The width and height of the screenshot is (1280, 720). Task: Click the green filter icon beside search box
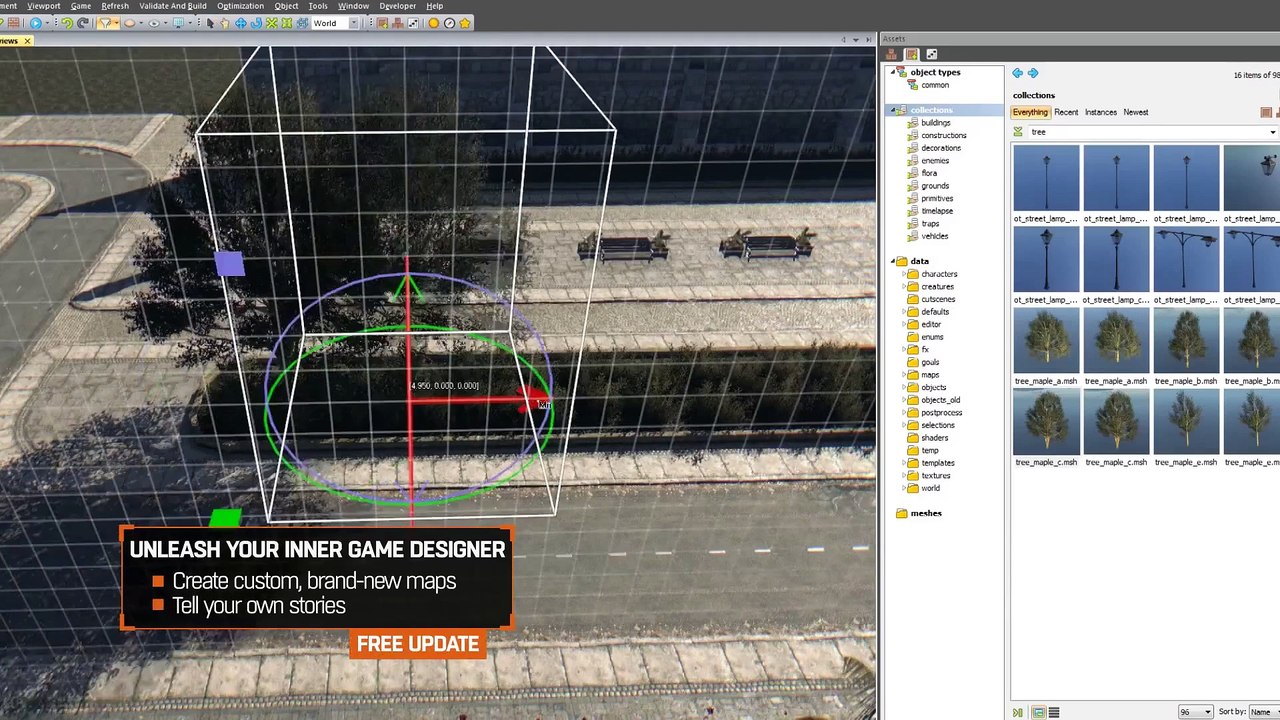click(1018, 132)
